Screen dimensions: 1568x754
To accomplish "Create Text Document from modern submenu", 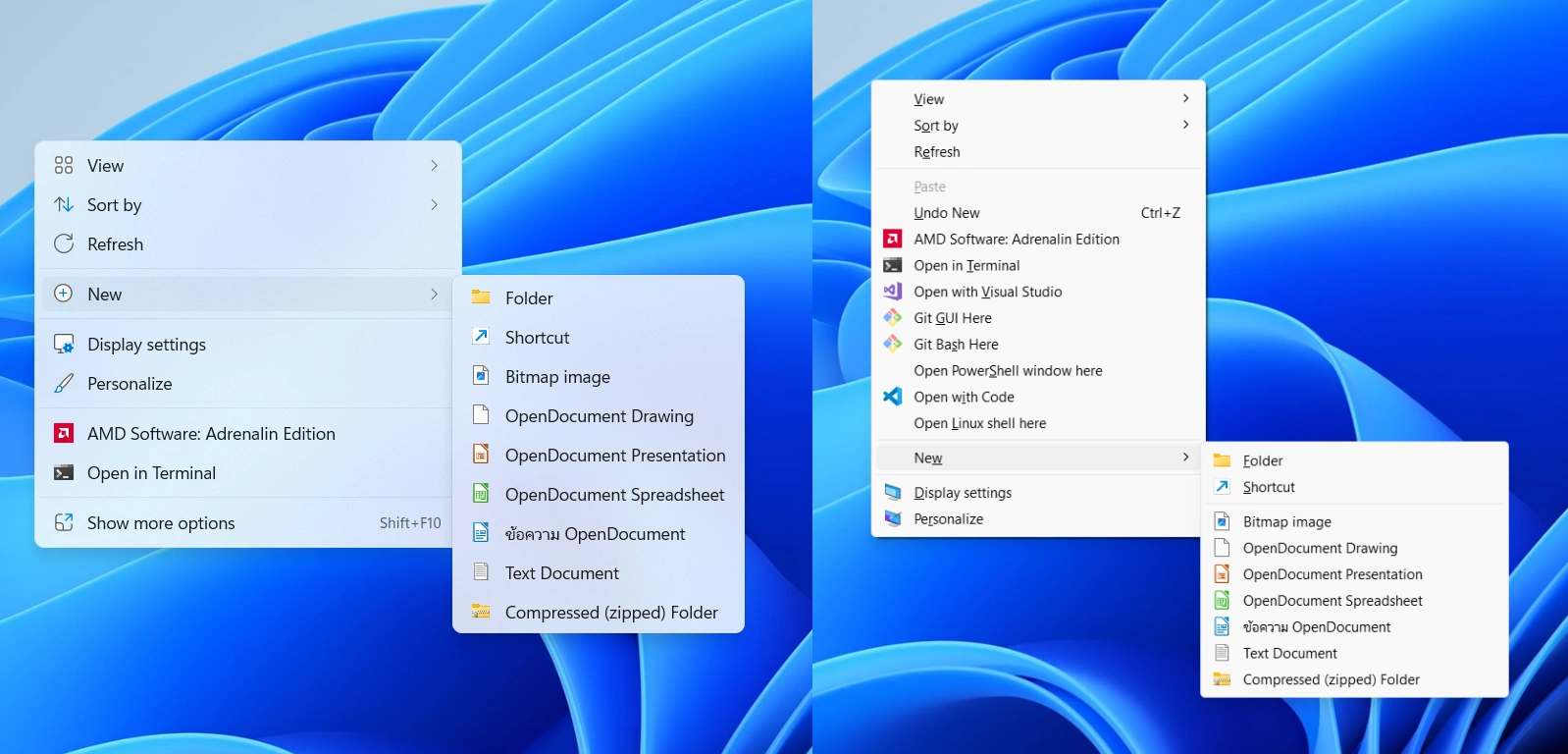I will [x=599, y=572].
